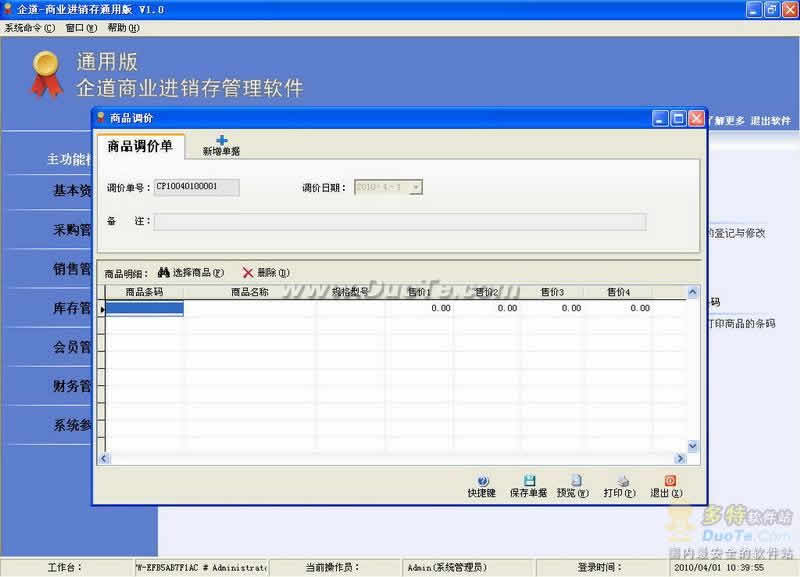Viewport: 800px width, 577px height.
Task: Open the 系统命令 menu
Action: (x=30, y=28)
